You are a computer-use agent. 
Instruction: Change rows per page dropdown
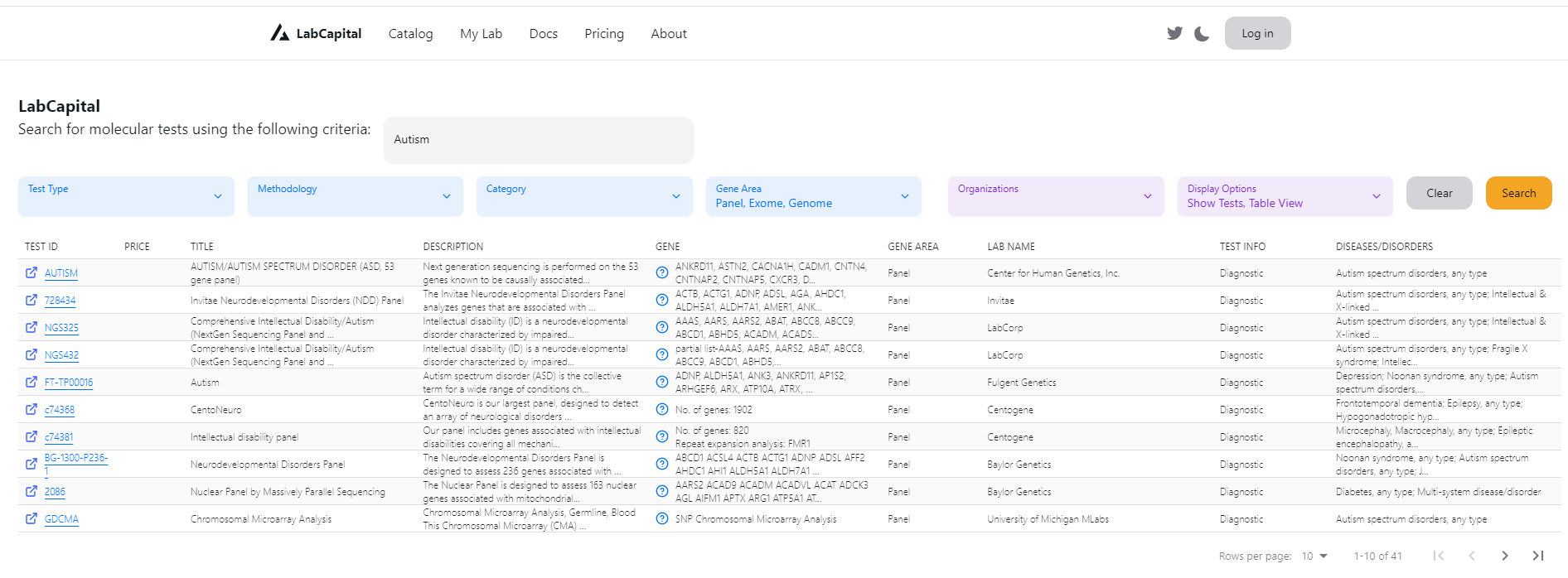coord(1314,556)
